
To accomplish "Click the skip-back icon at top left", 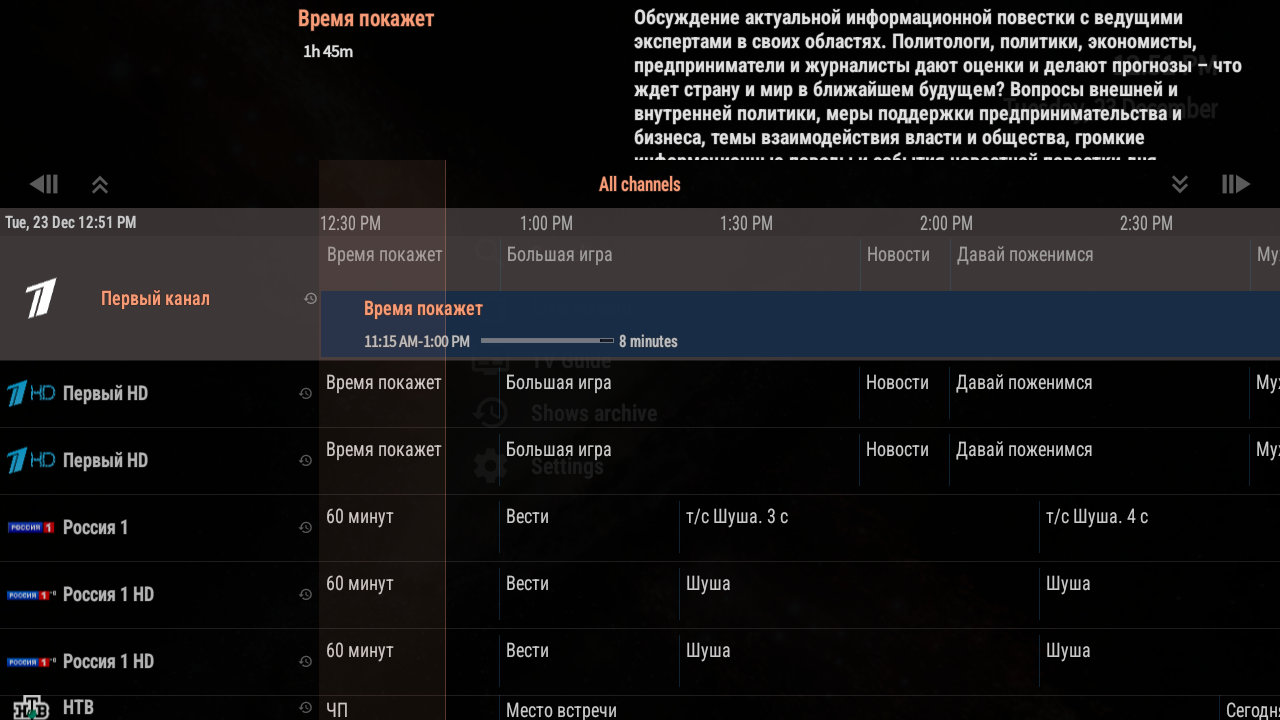I will tap(44, 184).
